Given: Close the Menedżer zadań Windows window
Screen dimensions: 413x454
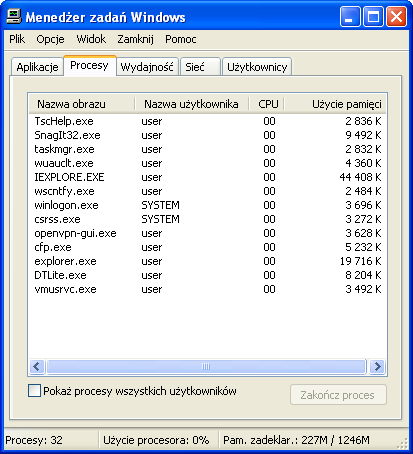Looking at the screenshot, I should click(x=396, y=17).
